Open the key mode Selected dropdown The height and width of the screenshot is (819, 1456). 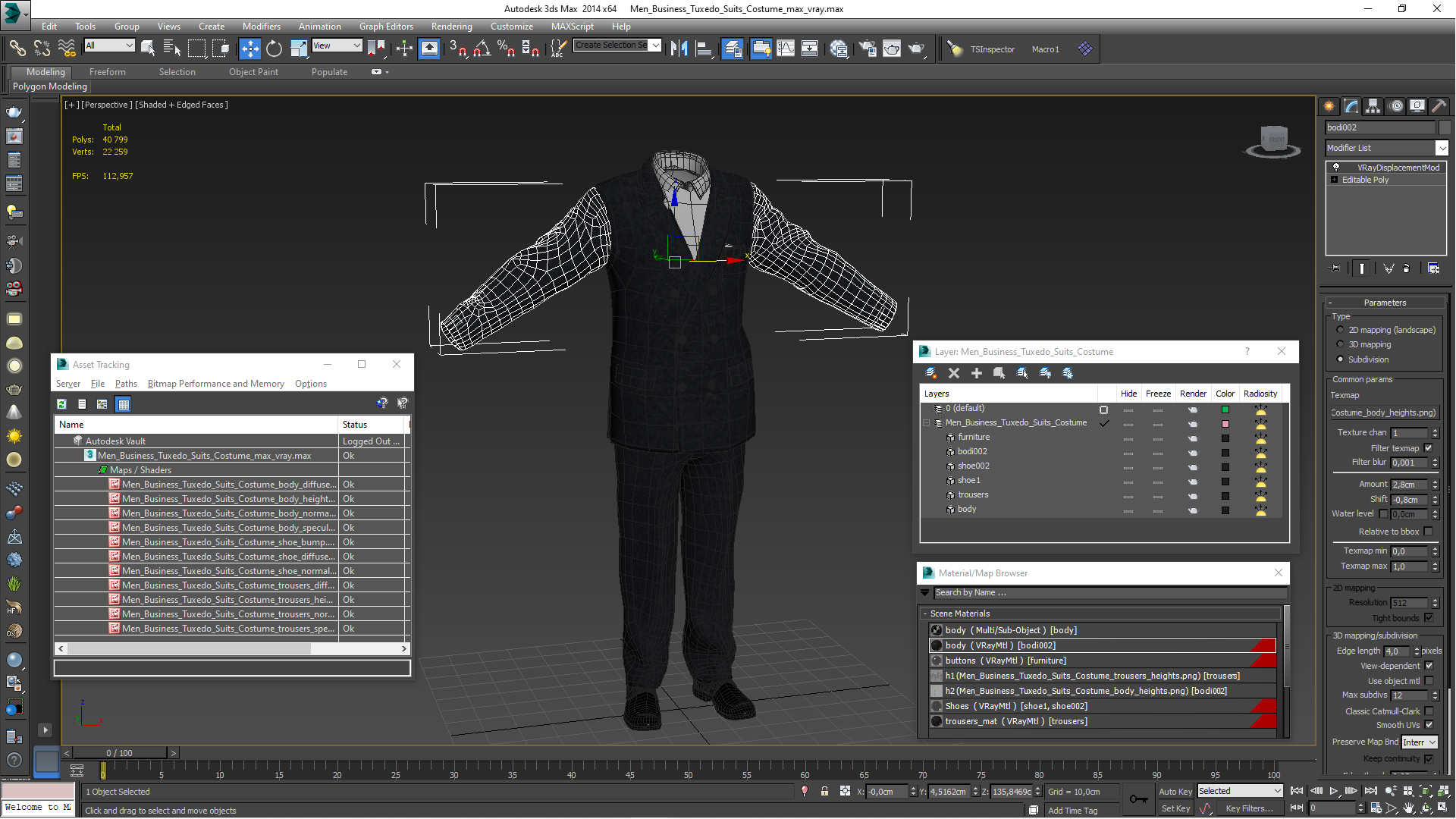coord(1240,791)
